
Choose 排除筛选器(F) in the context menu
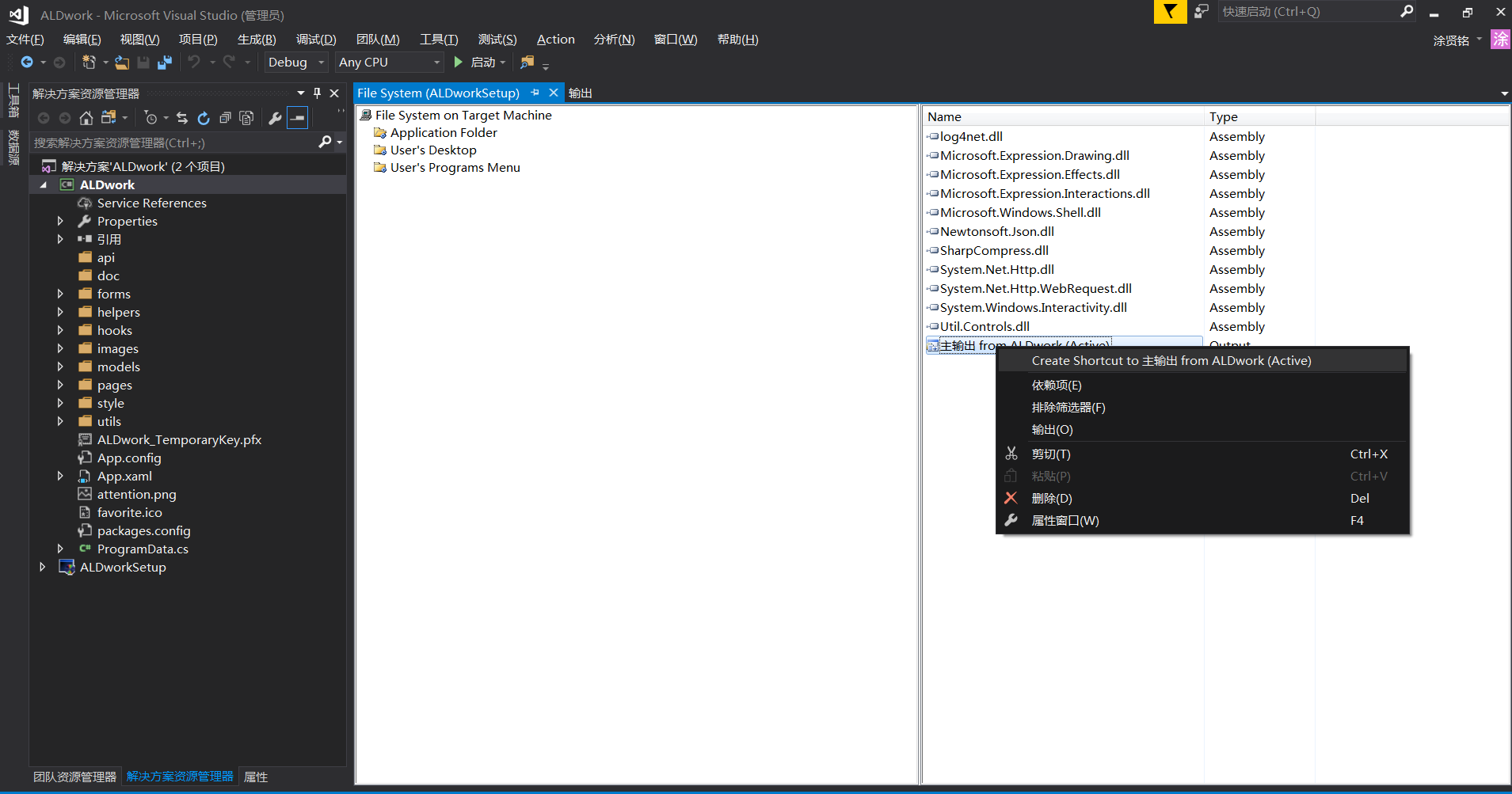(x=1202, y=408)
